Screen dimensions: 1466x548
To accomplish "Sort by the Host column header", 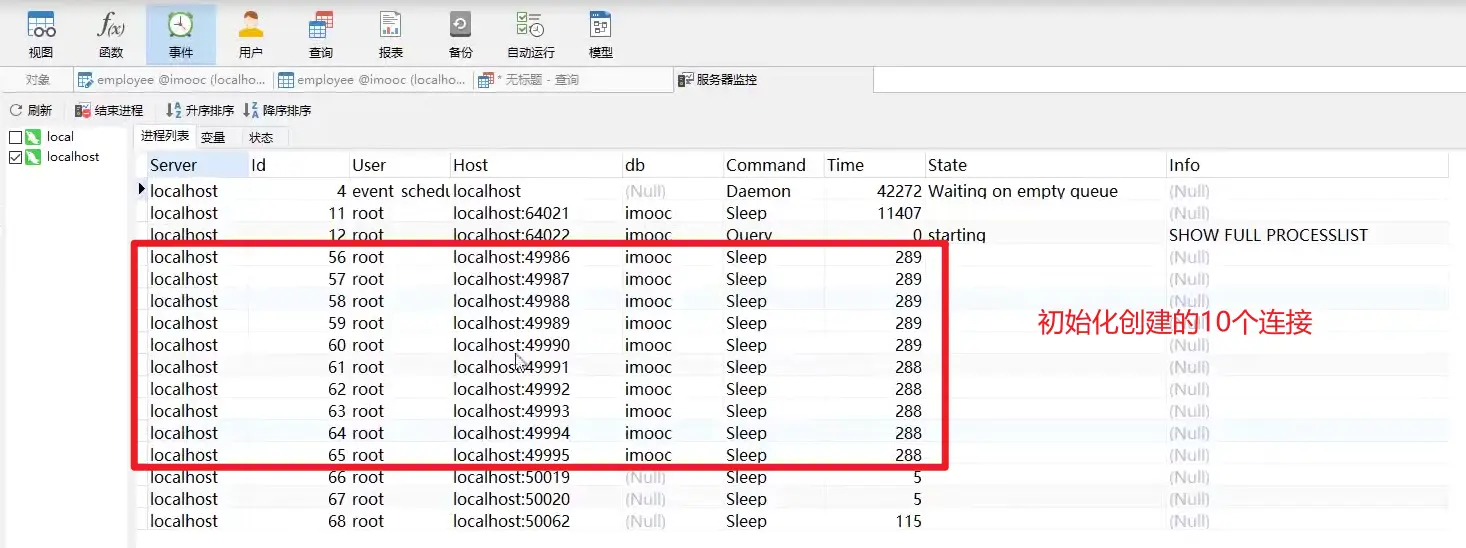I will [x=536, y=165].
